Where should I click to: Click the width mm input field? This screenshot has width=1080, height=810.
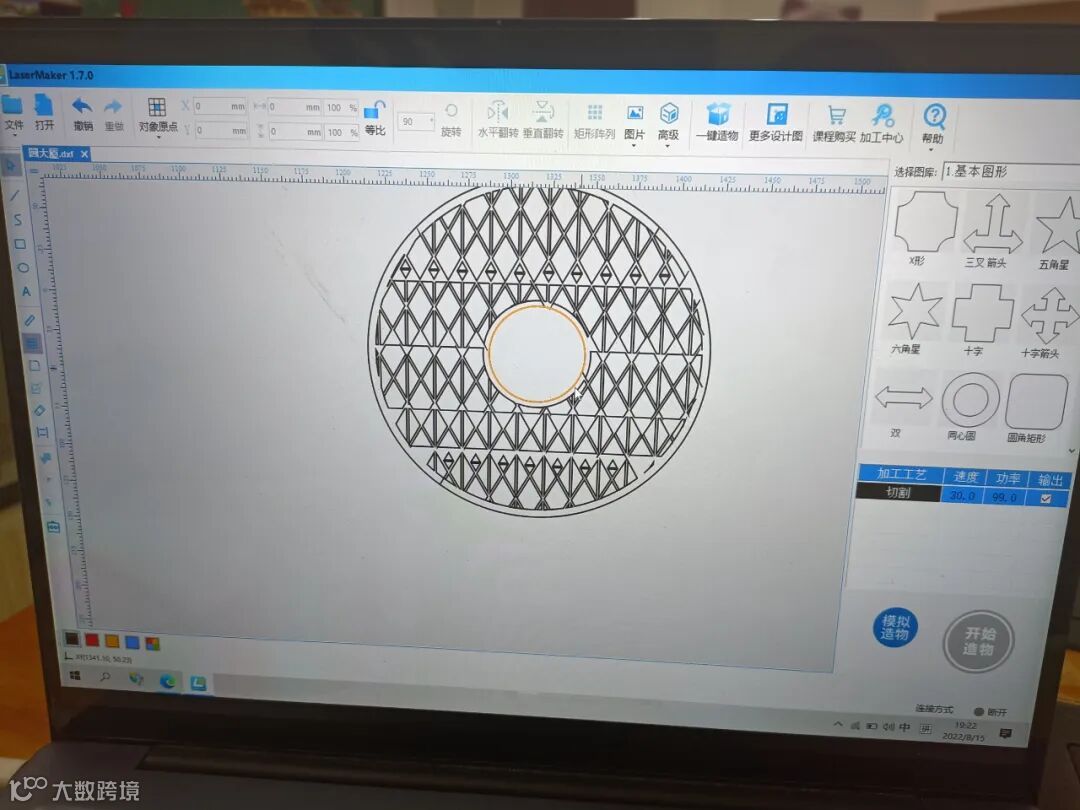coord(294,107)
